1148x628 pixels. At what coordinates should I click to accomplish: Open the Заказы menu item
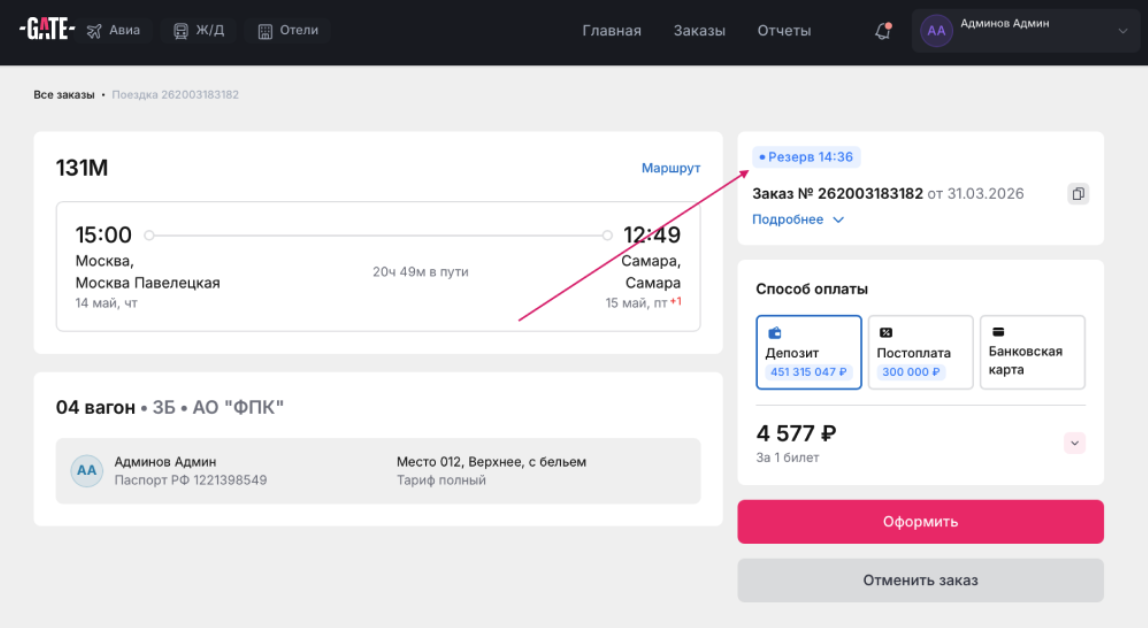(699, 31)
